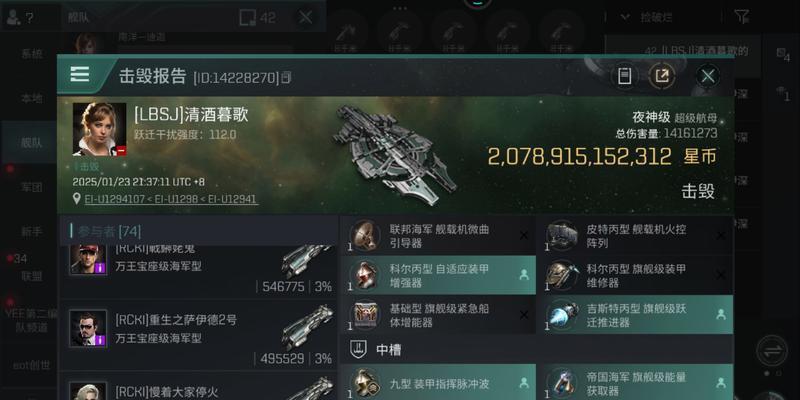Open the 本地 chat channel tab
This screenshot has height=400, width=800.
pyautogui.click(x=32, y=98)
